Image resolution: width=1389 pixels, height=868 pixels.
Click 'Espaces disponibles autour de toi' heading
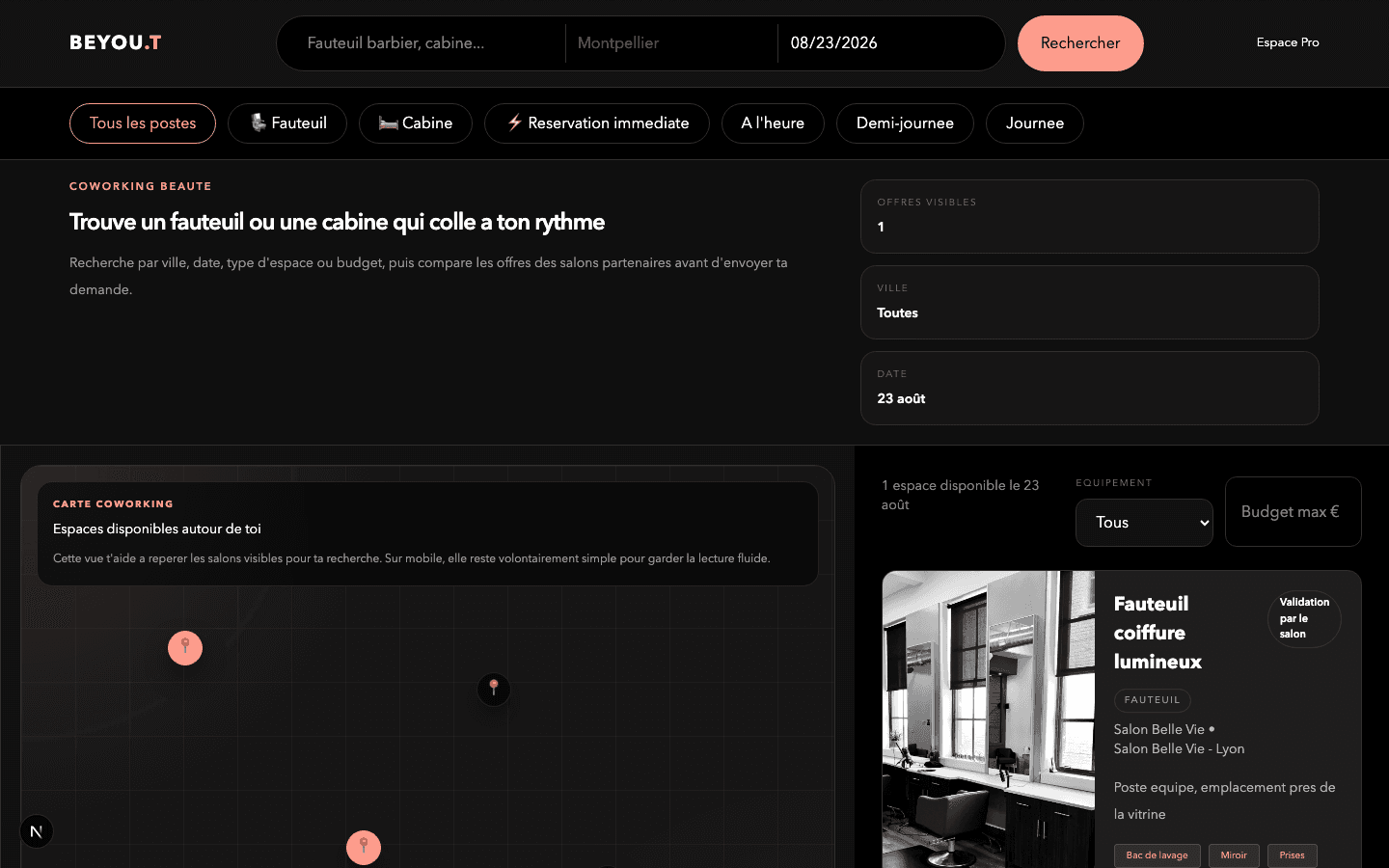tap(157, 529)
